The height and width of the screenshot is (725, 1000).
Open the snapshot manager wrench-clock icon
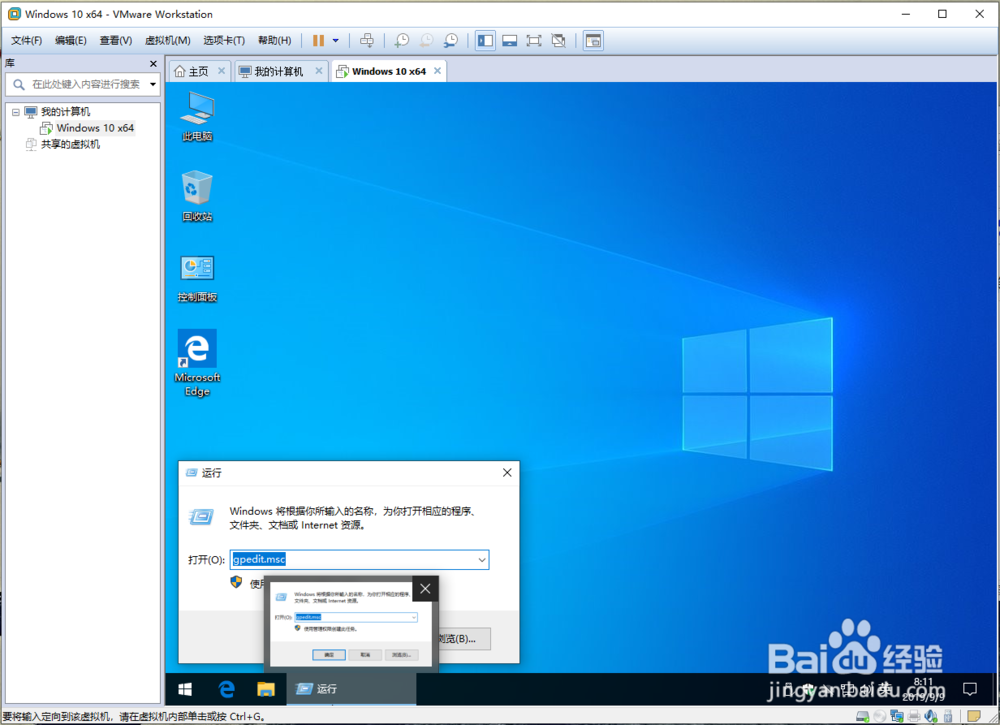450,41
